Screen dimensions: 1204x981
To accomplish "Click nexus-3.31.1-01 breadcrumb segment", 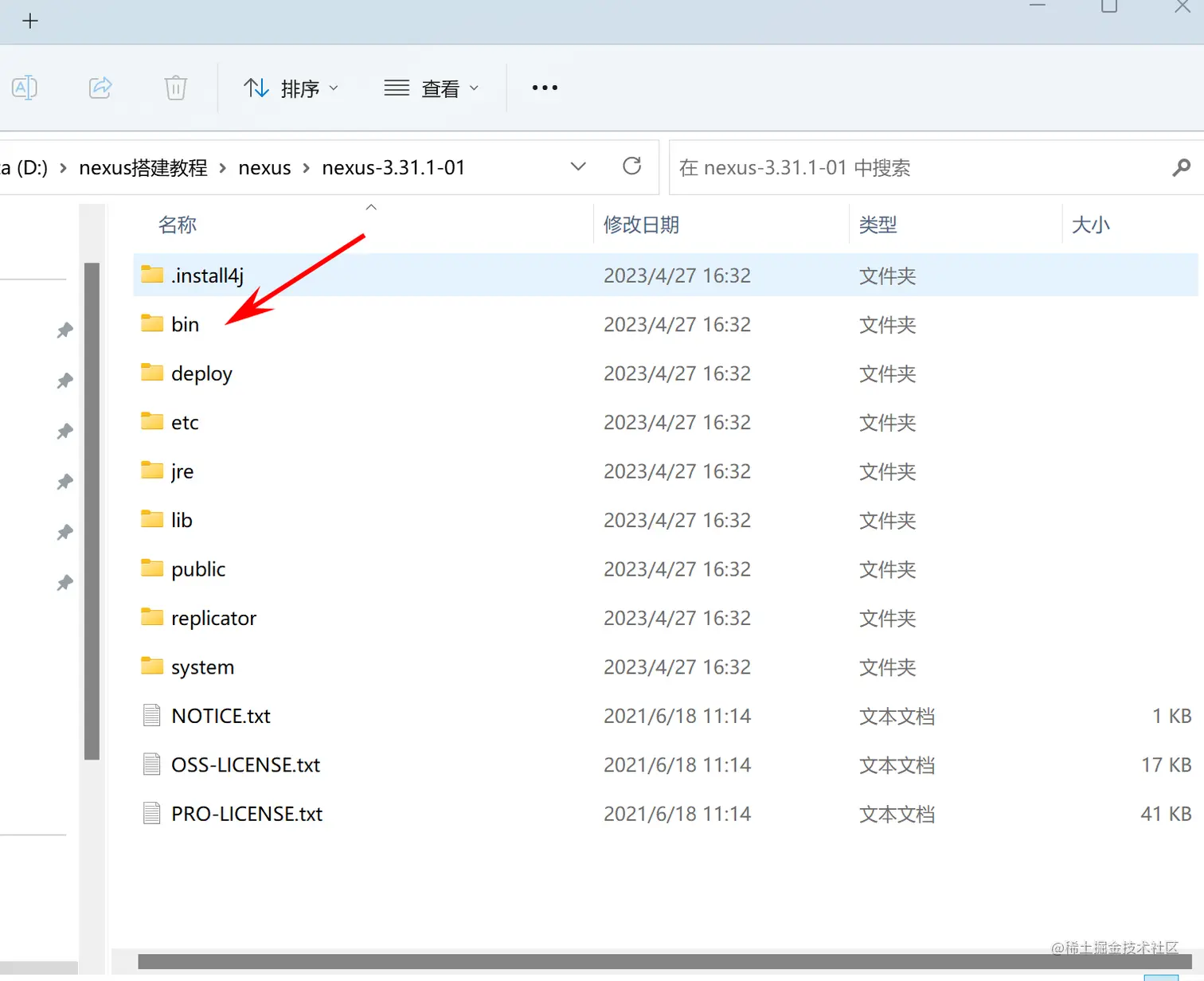I will click(393, 168).
